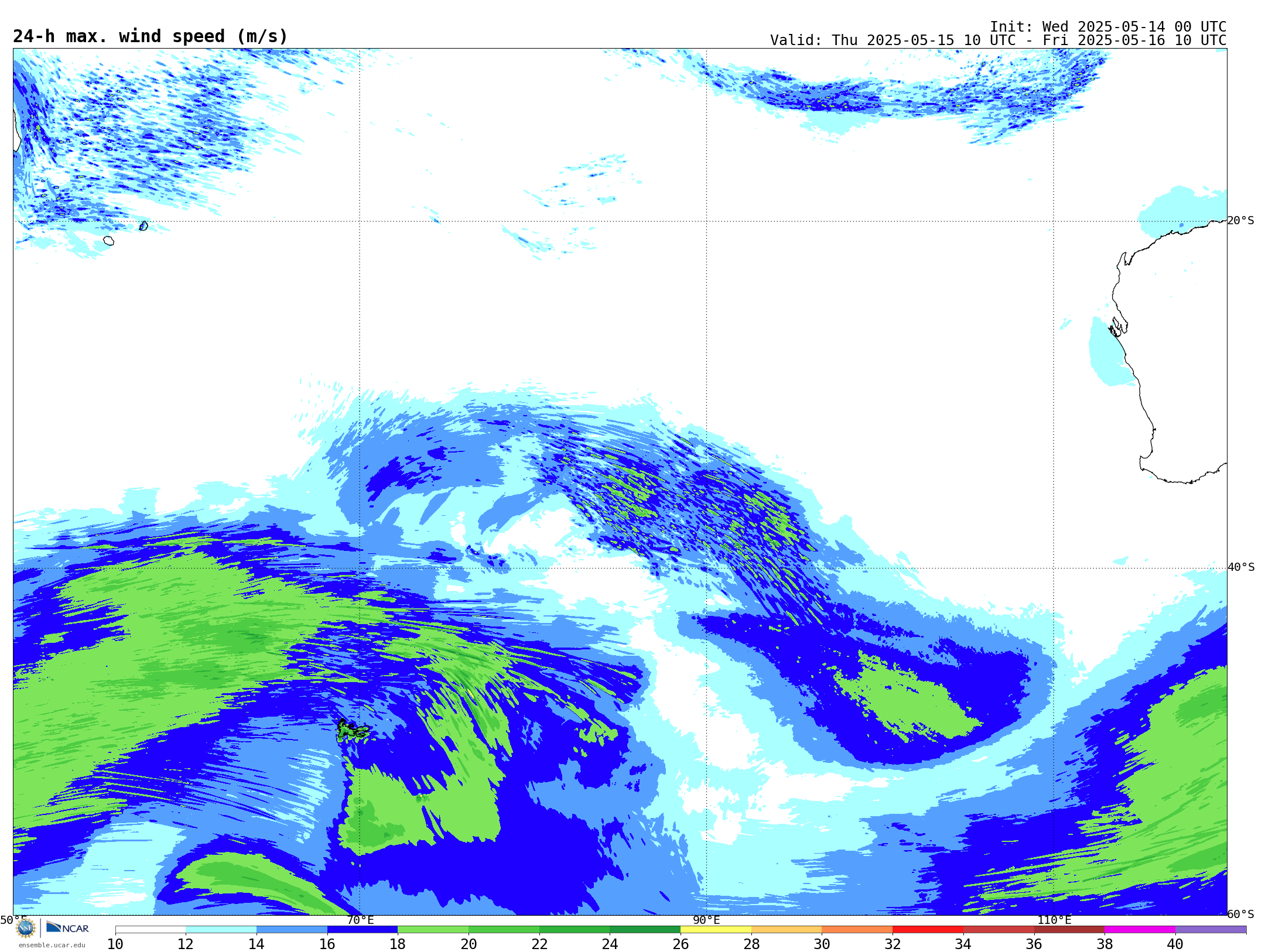Click the 40°S latitude label
The height and width of the screenshot is (952, 1265).
1241,567
